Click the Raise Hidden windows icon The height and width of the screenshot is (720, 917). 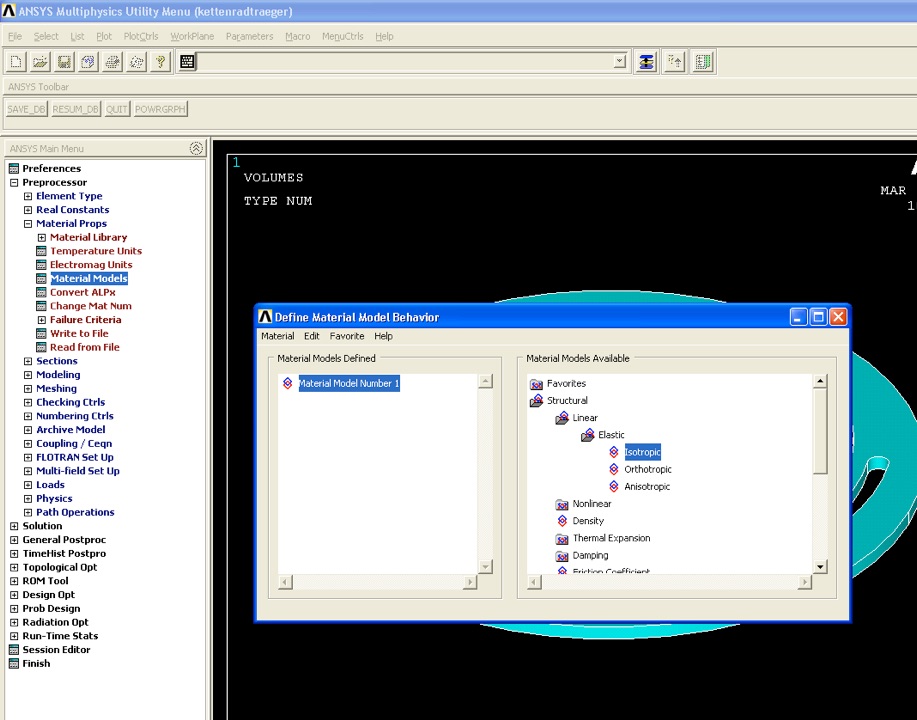tap(646, 62)
